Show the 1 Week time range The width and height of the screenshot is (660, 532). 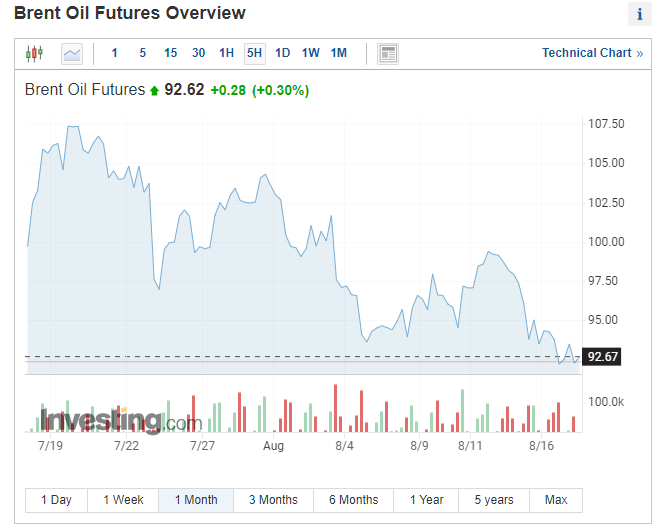(123, 500)
